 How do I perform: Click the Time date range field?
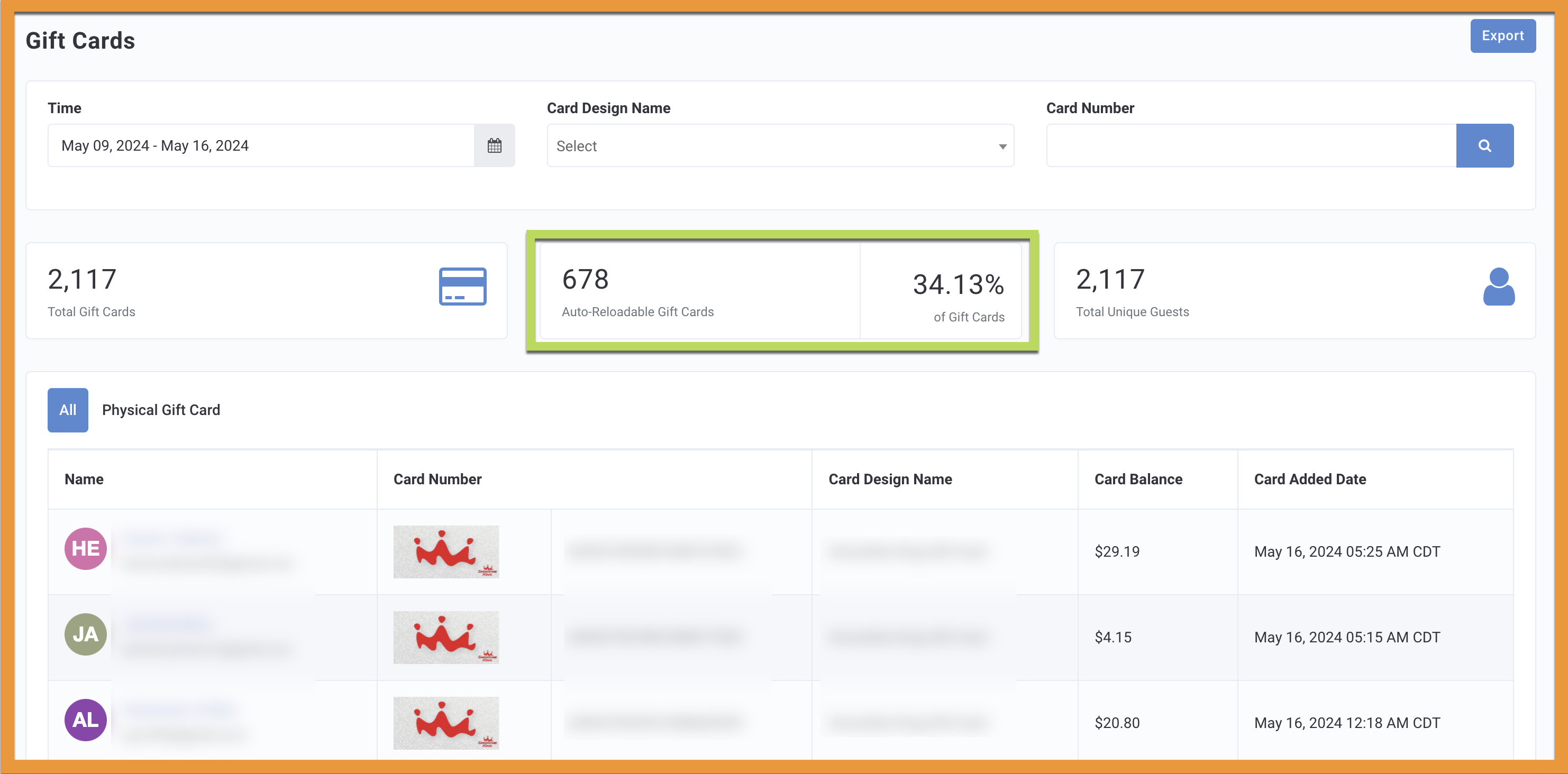(261, 145)
